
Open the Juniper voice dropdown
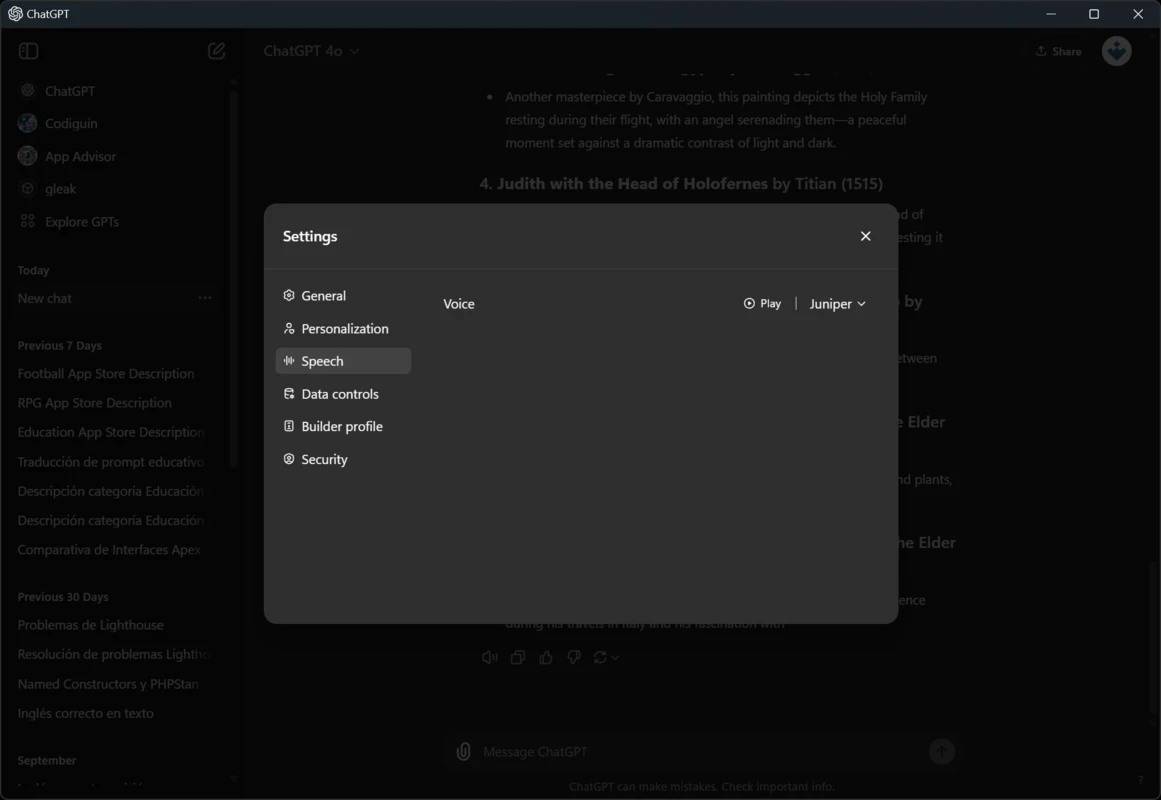click(x=837, y=304)
